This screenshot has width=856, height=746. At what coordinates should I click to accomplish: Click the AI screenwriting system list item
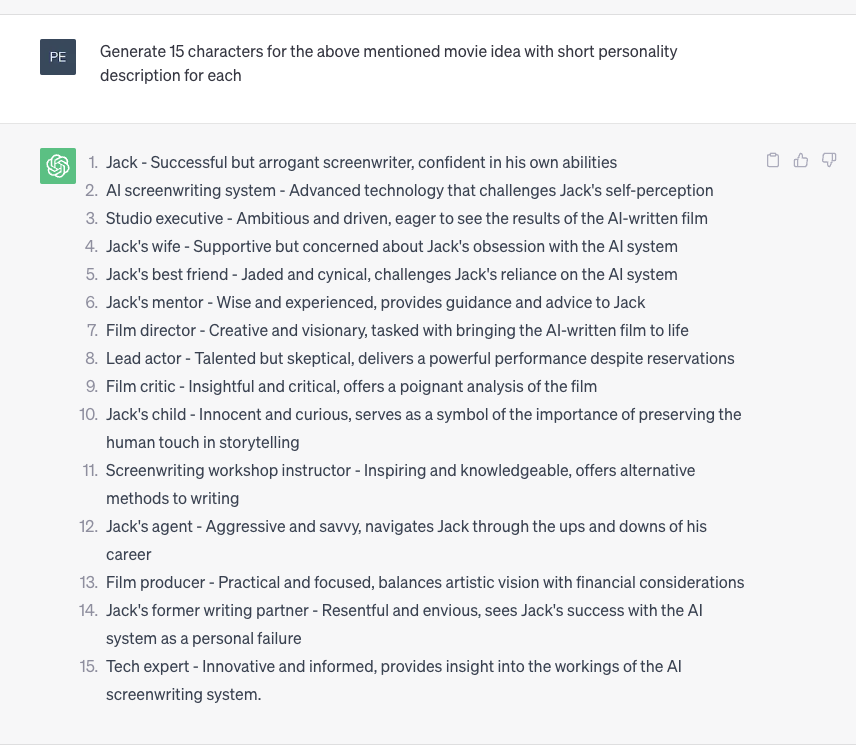[409, 190]
